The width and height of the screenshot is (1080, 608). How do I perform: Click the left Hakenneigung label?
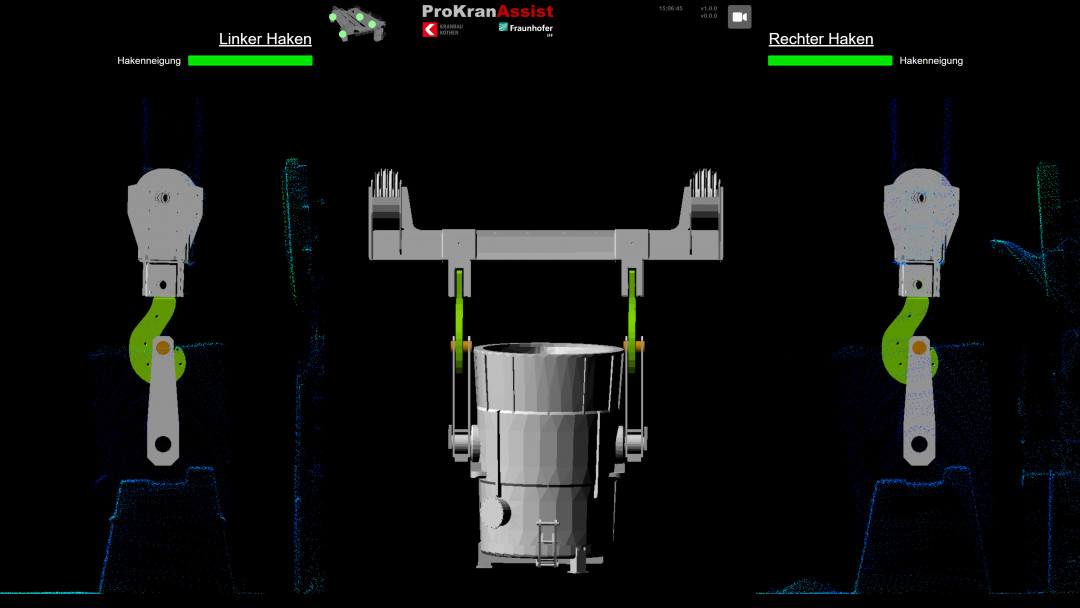pos(149,61)
